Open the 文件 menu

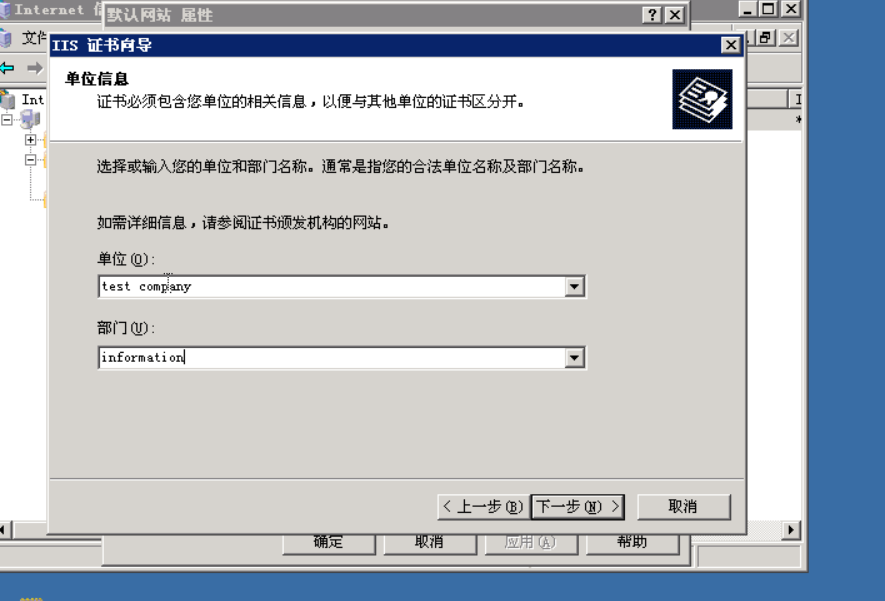(33, 38)
